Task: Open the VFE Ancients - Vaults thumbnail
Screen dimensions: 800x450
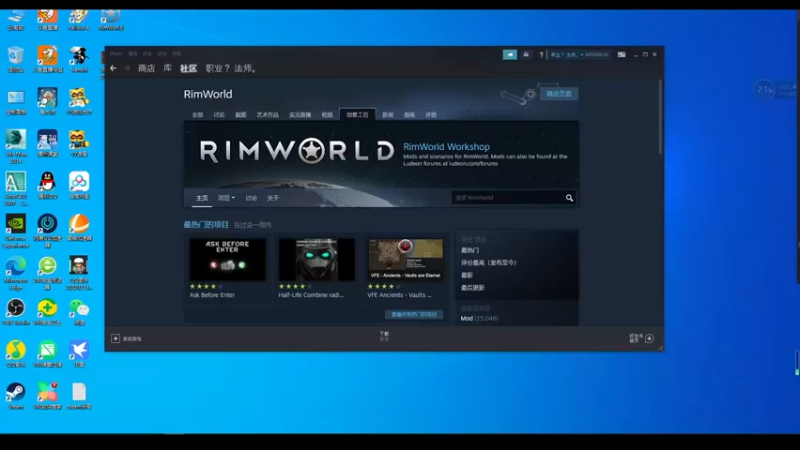Action: point(406,260)
